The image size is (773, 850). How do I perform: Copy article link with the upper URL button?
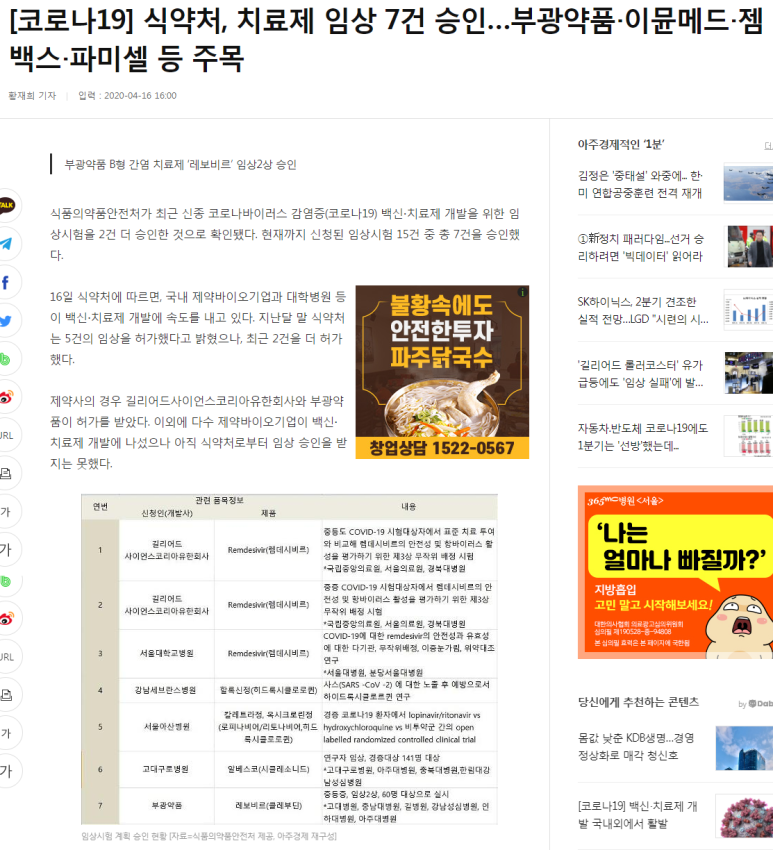[5, 435]
